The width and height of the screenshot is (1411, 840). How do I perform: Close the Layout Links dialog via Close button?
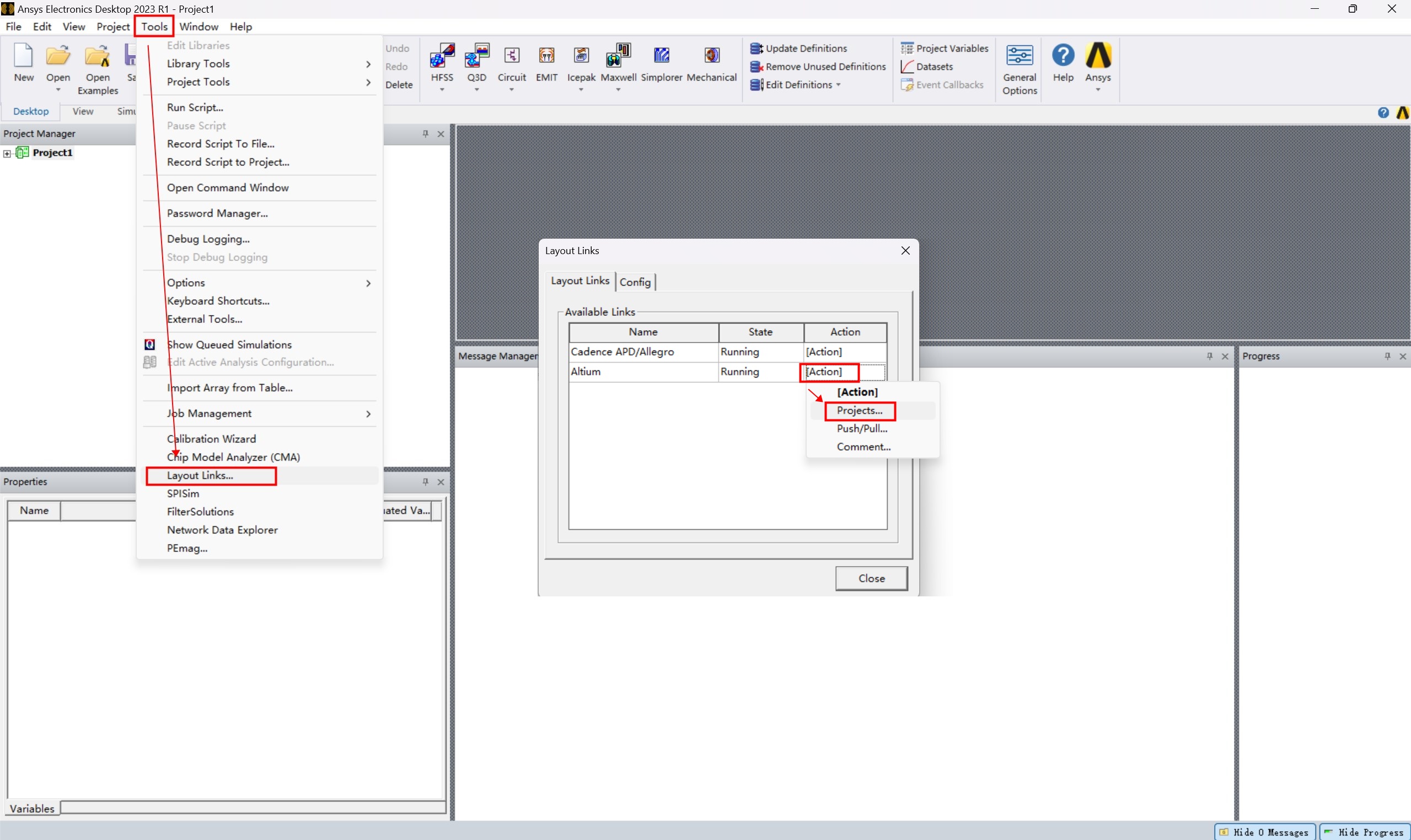tap(871, 579)
